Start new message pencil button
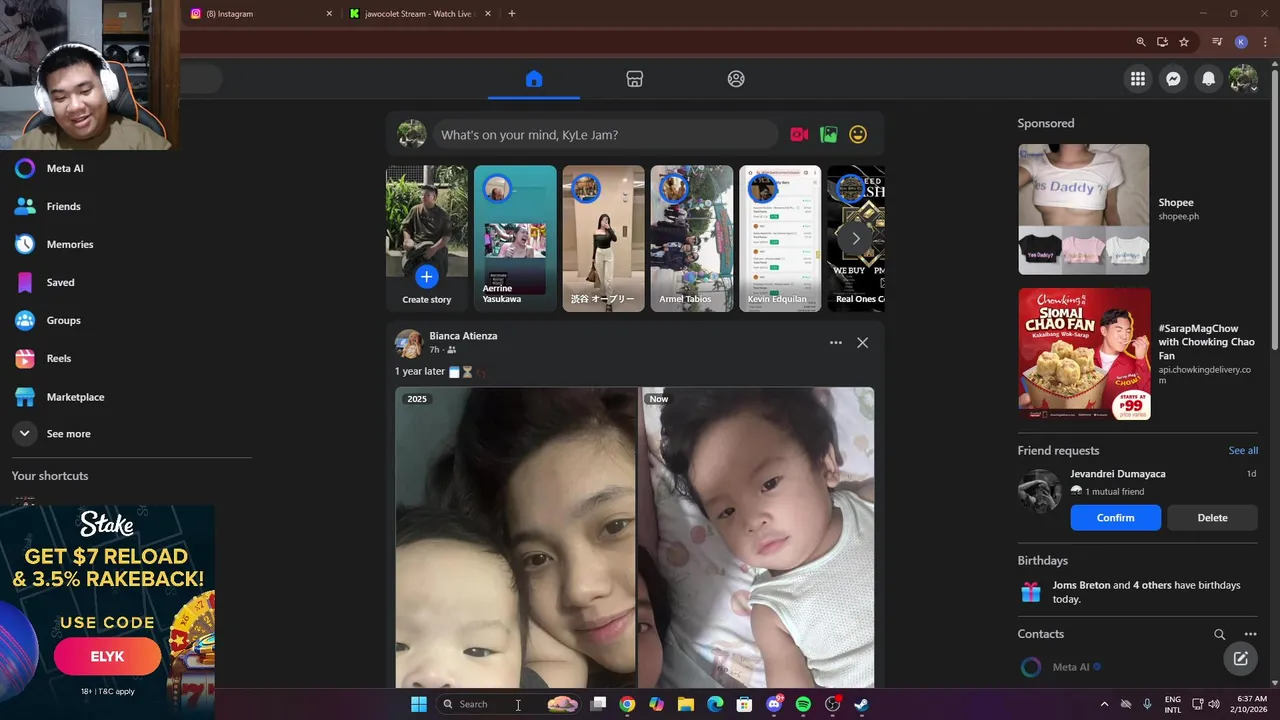The width and height of the screenshot is (1280, 720). coord(1240,658)
